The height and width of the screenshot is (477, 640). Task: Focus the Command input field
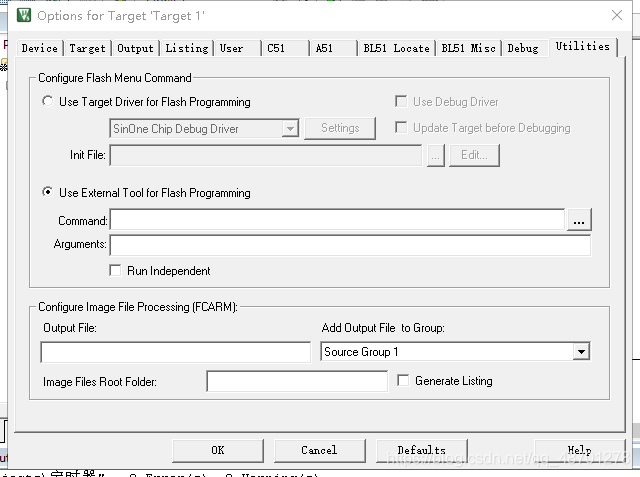point(338,220)
